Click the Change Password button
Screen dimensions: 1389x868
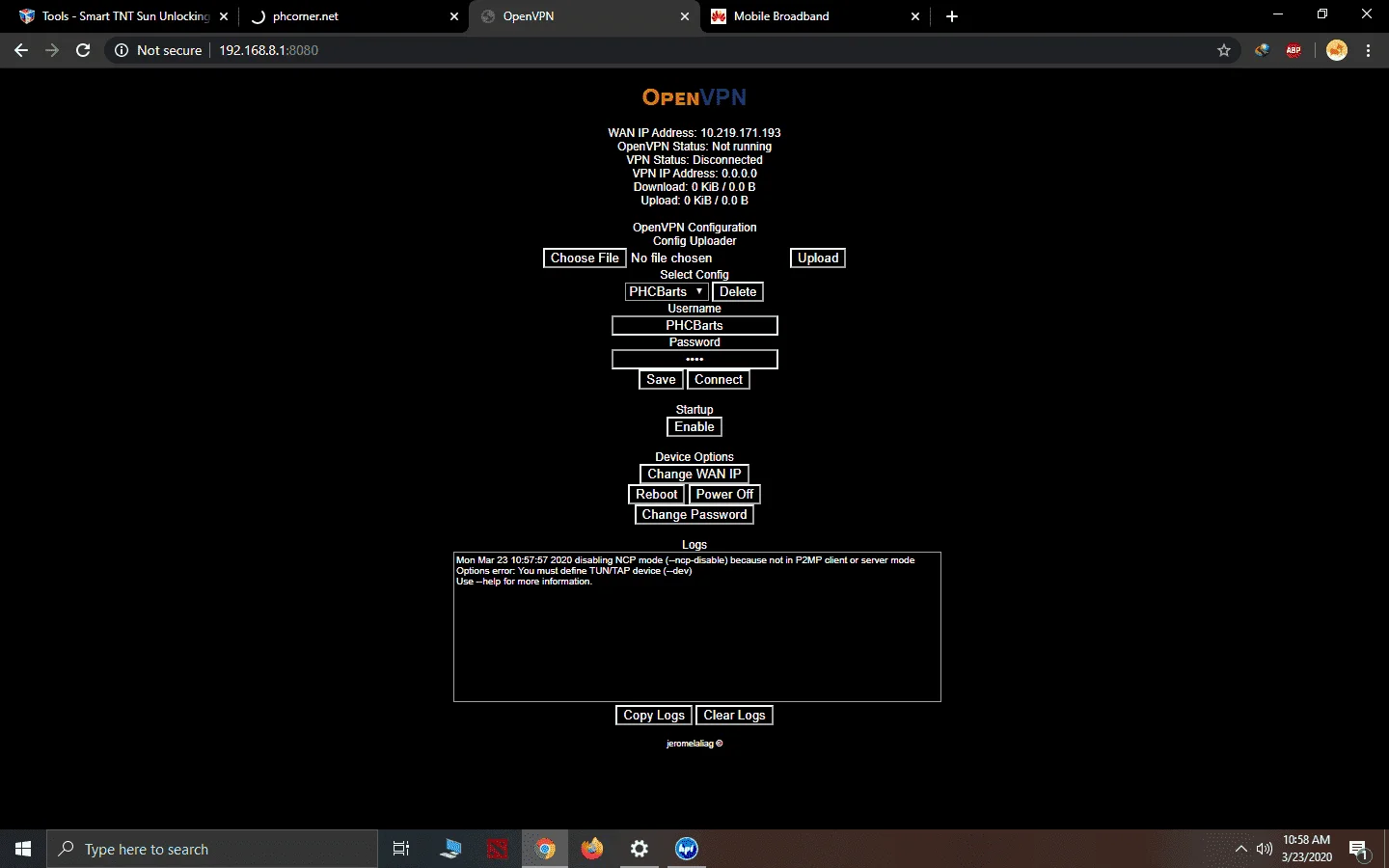tap(694, 515)
